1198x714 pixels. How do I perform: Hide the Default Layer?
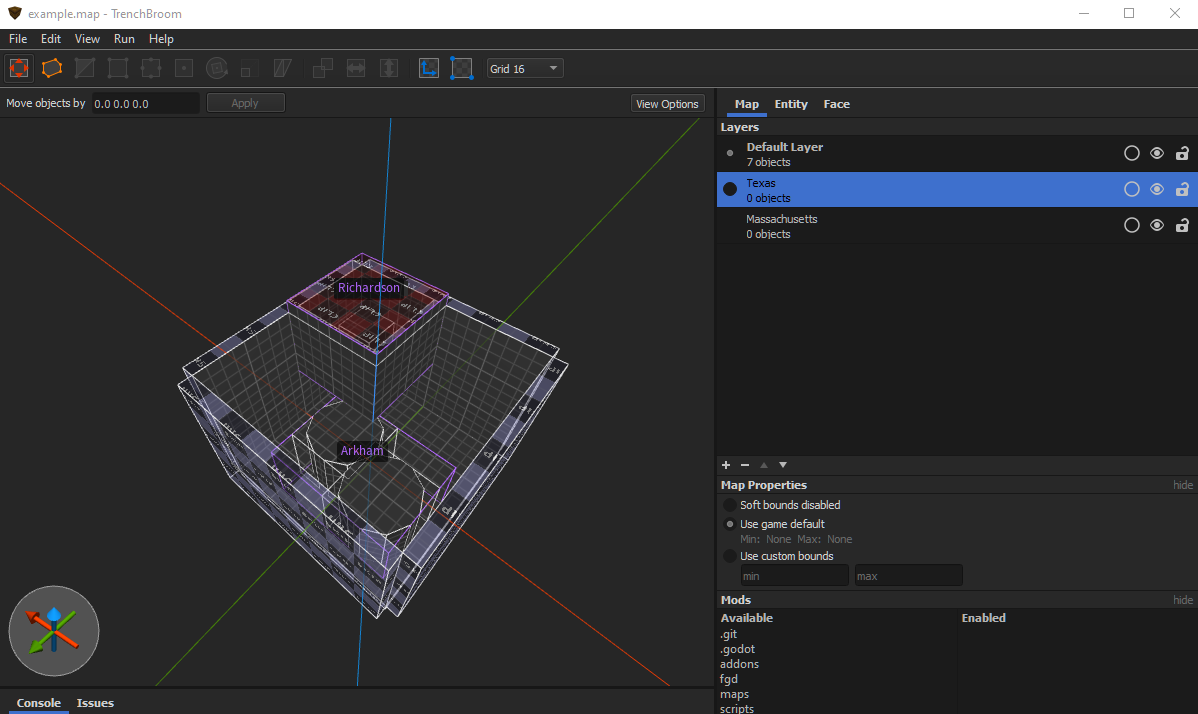tap(1157, 153)
